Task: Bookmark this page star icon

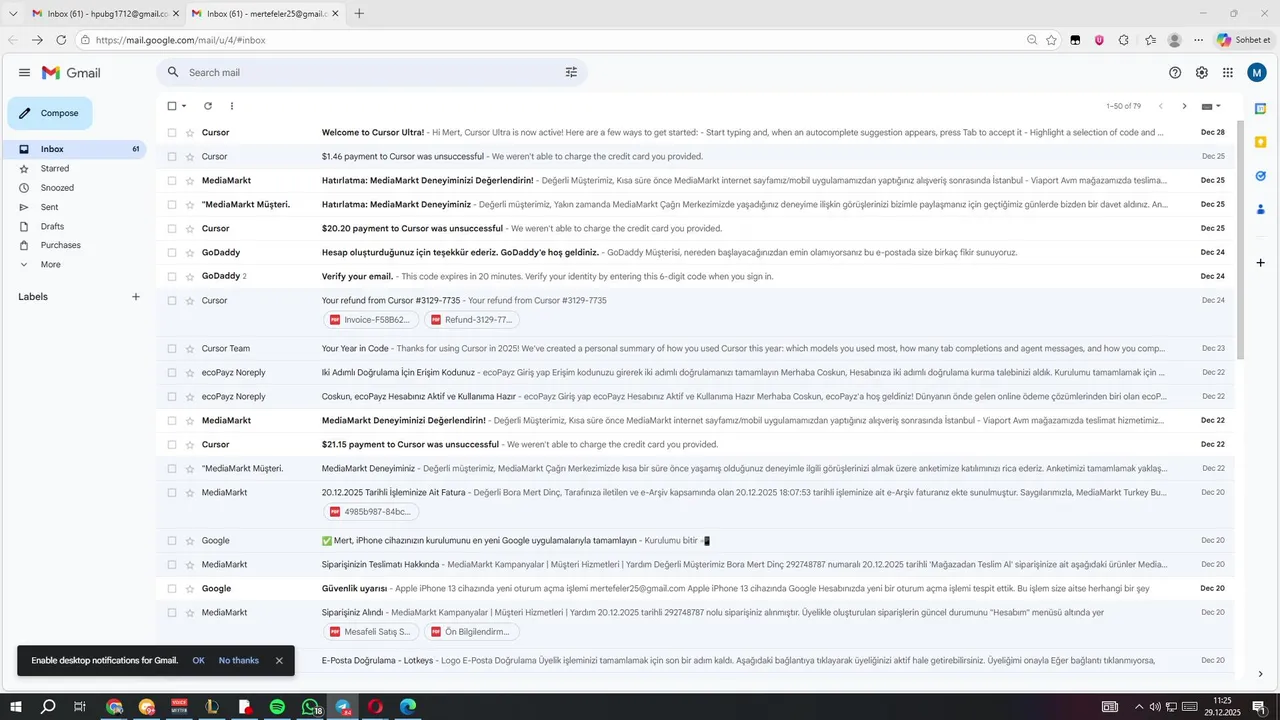Action: [x=1051, y=40]
